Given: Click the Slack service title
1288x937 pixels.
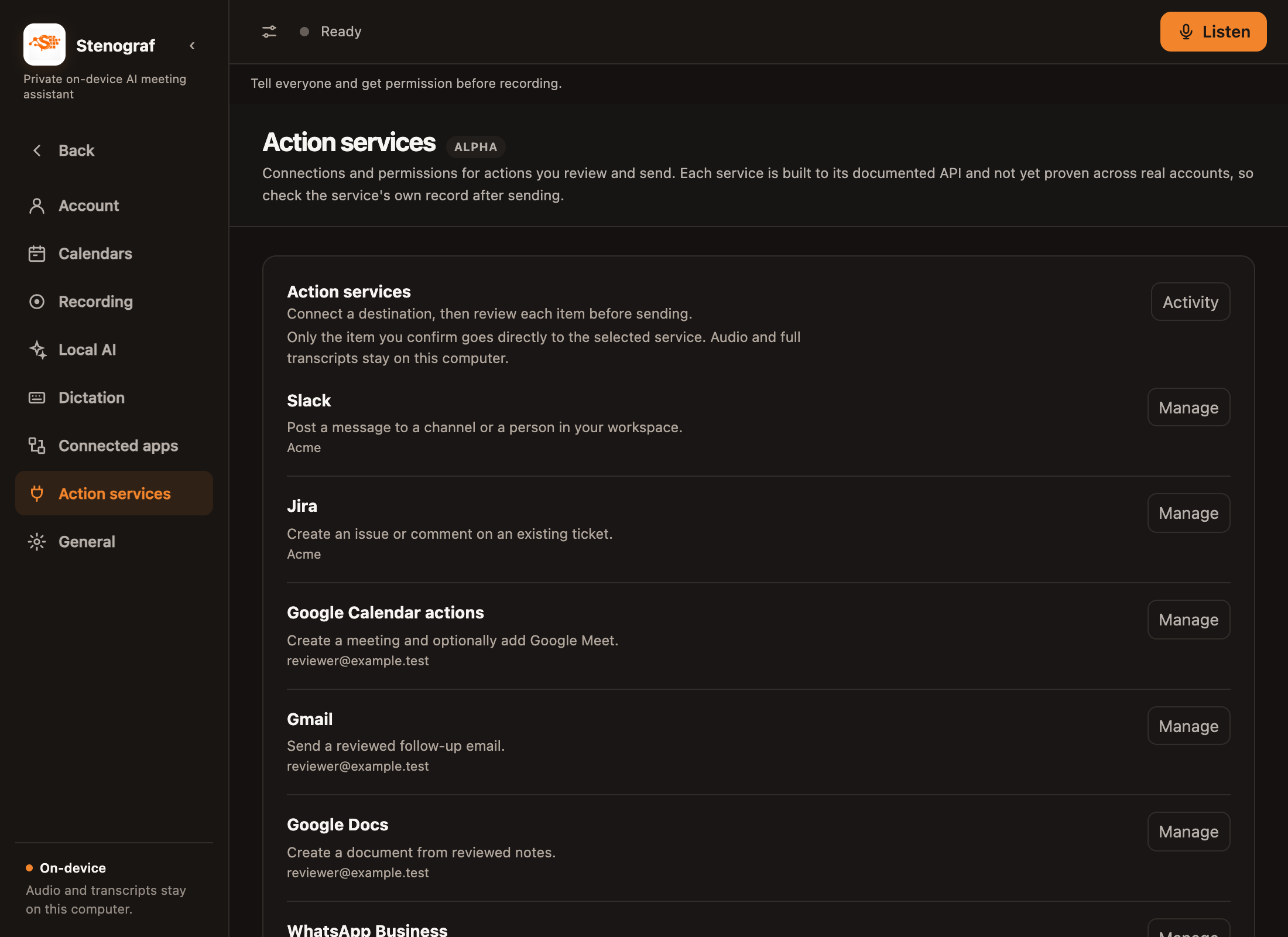Looking at the screenshot, I should tap(309, 401).
